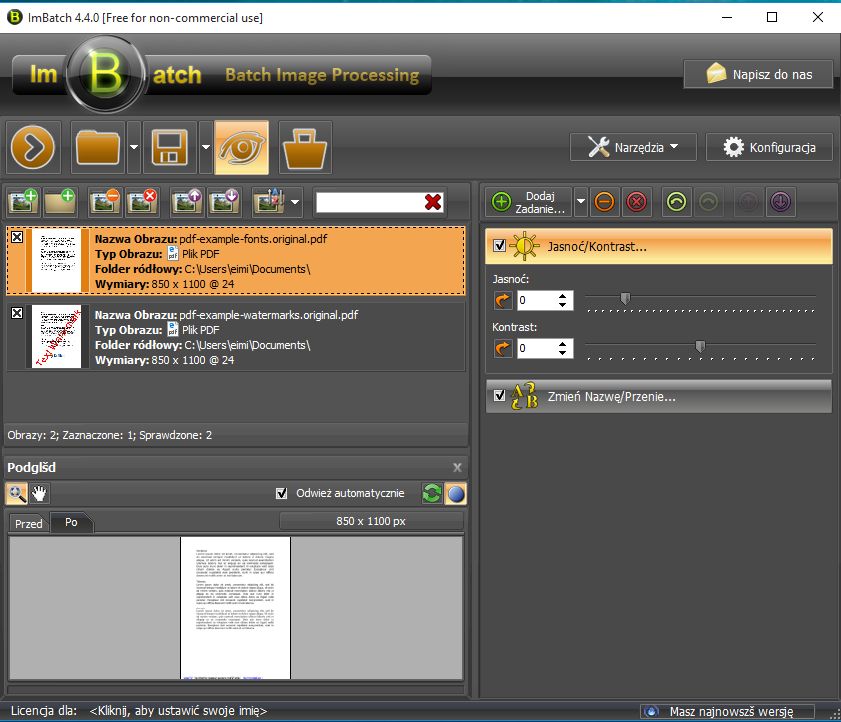Viewport: 841px width, 722px height.
Task: Click the image search filter field
Action: (370, 202)
